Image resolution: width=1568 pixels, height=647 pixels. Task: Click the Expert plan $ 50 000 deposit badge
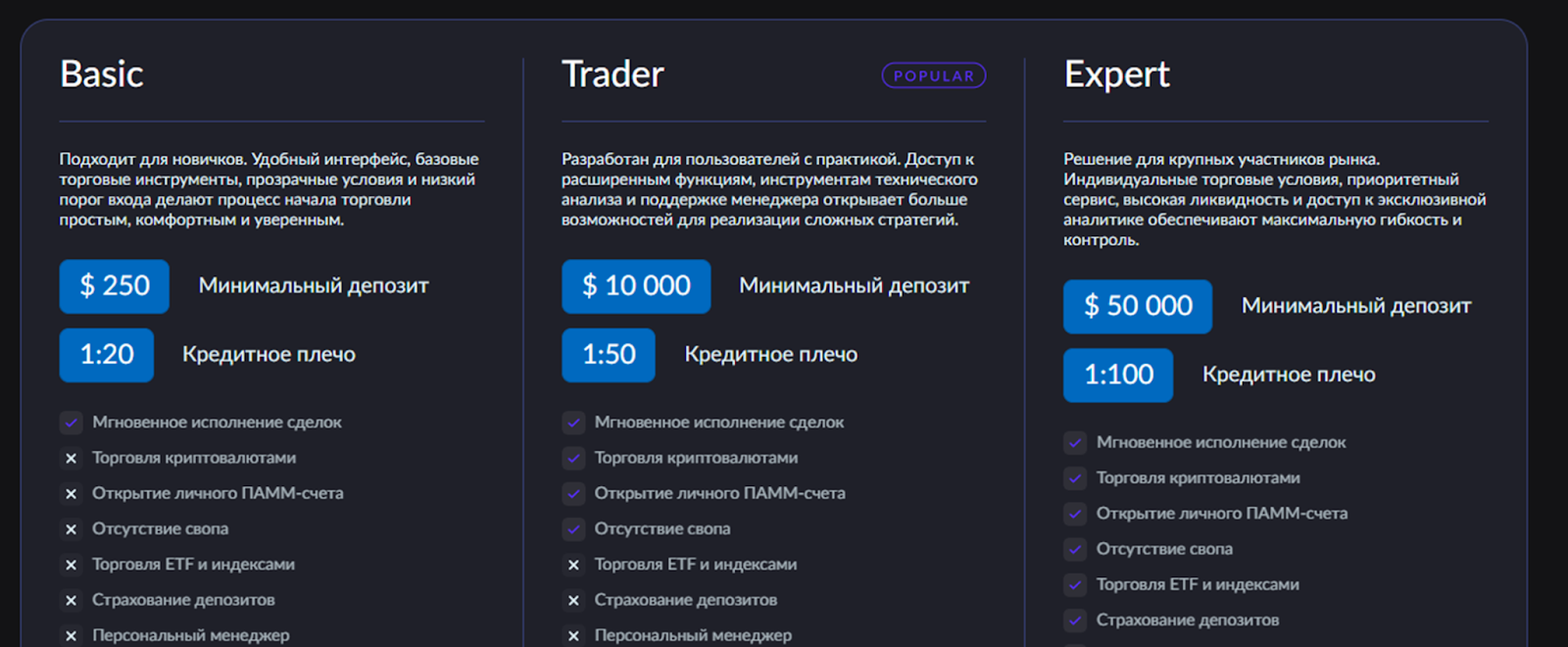[x=1137, y=307]
